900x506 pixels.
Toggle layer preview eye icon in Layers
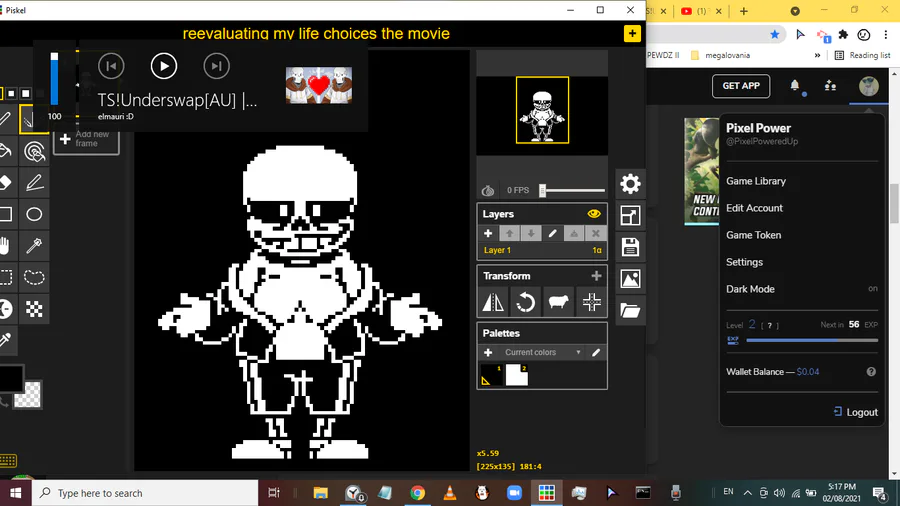[594, 214]
